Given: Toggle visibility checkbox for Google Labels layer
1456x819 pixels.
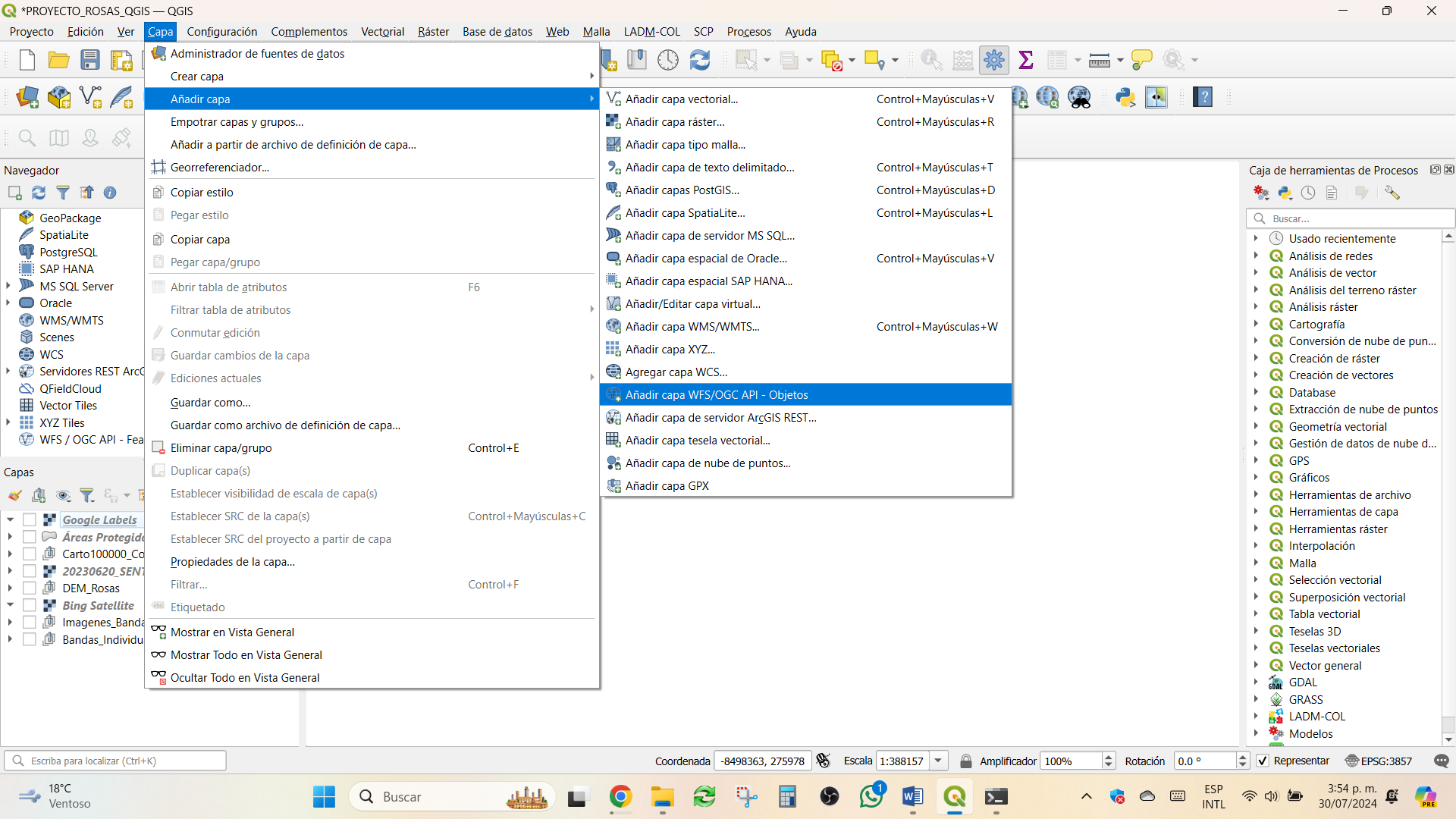Looking at the screenshot, I should coord(30,520).
